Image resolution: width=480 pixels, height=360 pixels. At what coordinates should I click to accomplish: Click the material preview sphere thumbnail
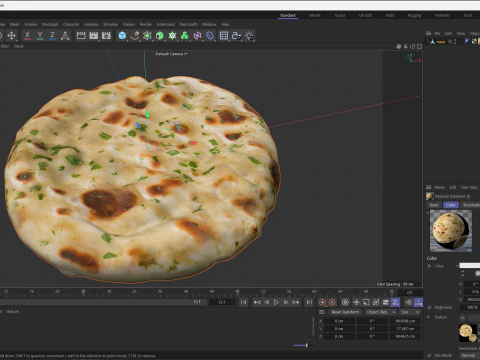451,231
